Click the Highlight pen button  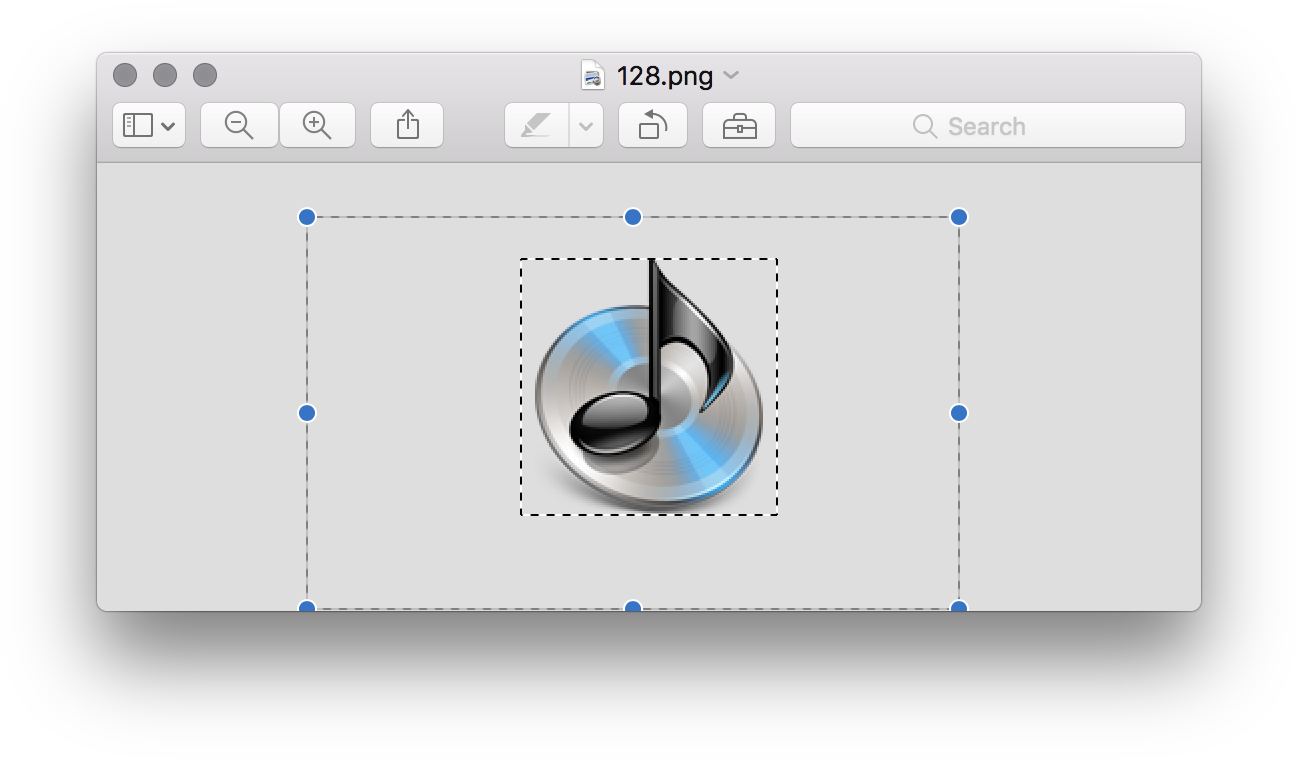pyautogui.click(x=537, y=126)
